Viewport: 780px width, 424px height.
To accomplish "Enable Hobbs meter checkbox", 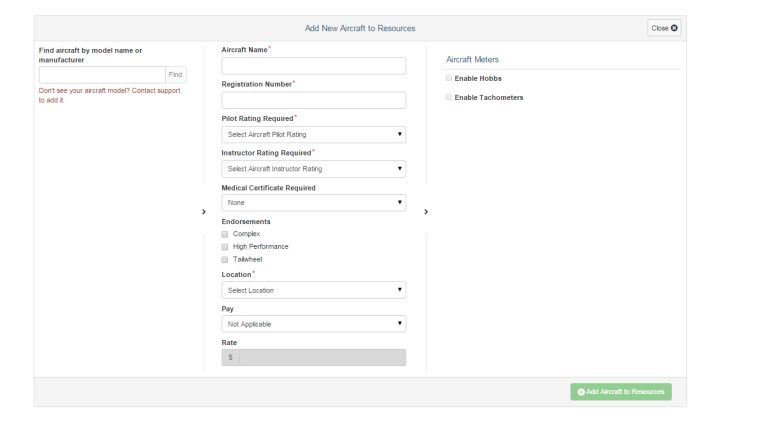I will point(449,78).
